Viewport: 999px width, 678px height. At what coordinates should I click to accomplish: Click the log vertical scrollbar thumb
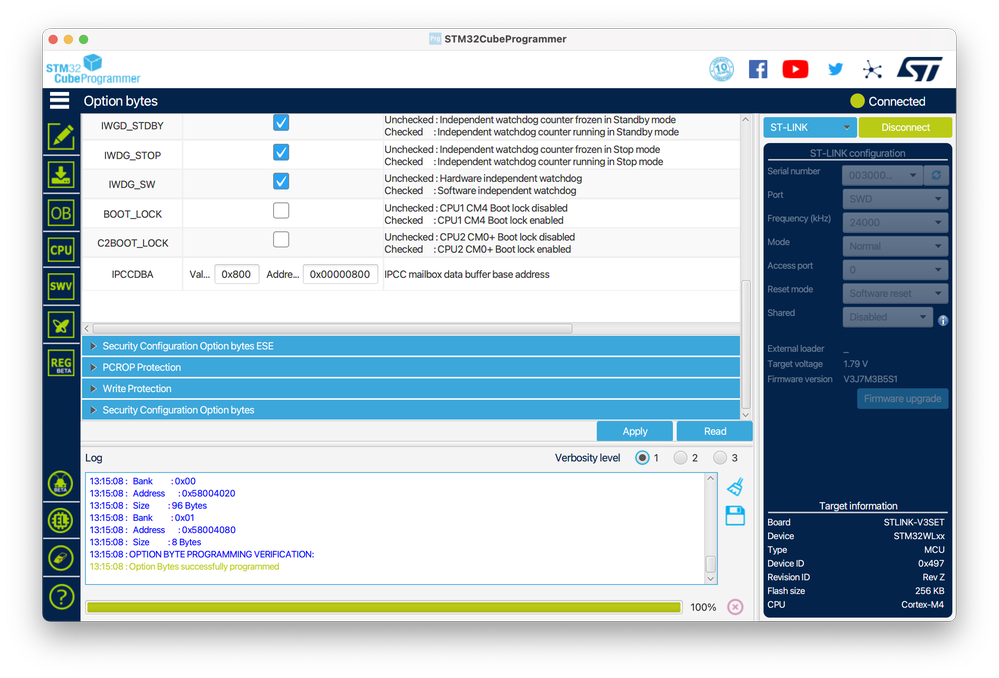(710, 564)
